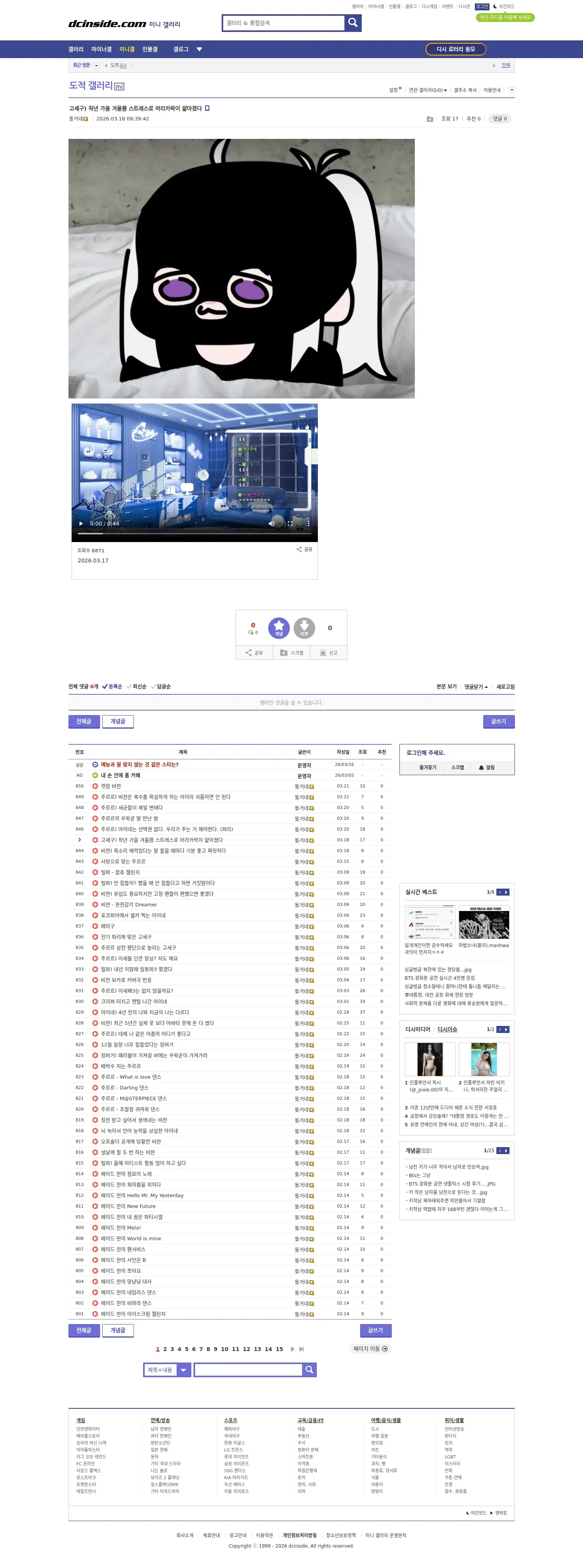The width and height of the screenshot is (583, 1568).
Task: Click upper 전체글 button
Action: coord(84,721)
